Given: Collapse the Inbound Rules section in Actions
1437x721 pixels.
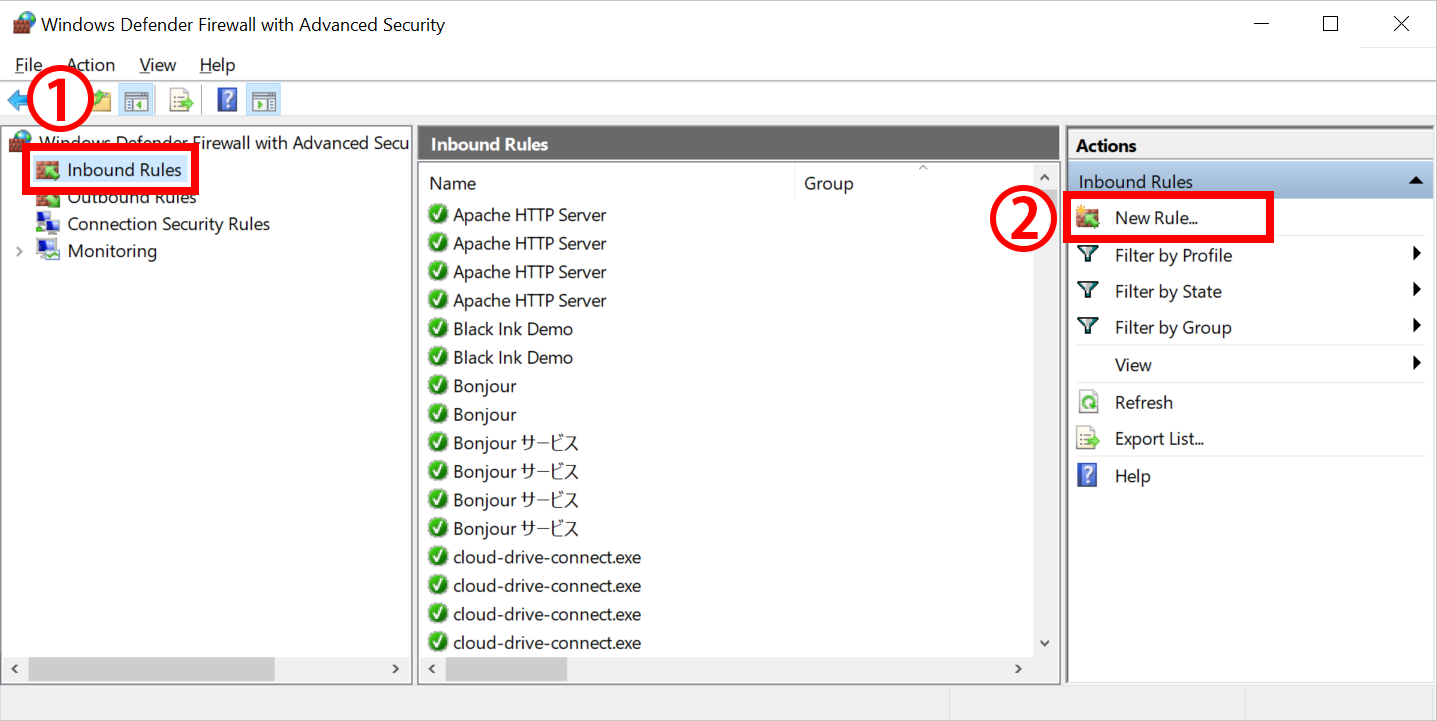Looking at the screenshot, I should (x=1415, y=181).
